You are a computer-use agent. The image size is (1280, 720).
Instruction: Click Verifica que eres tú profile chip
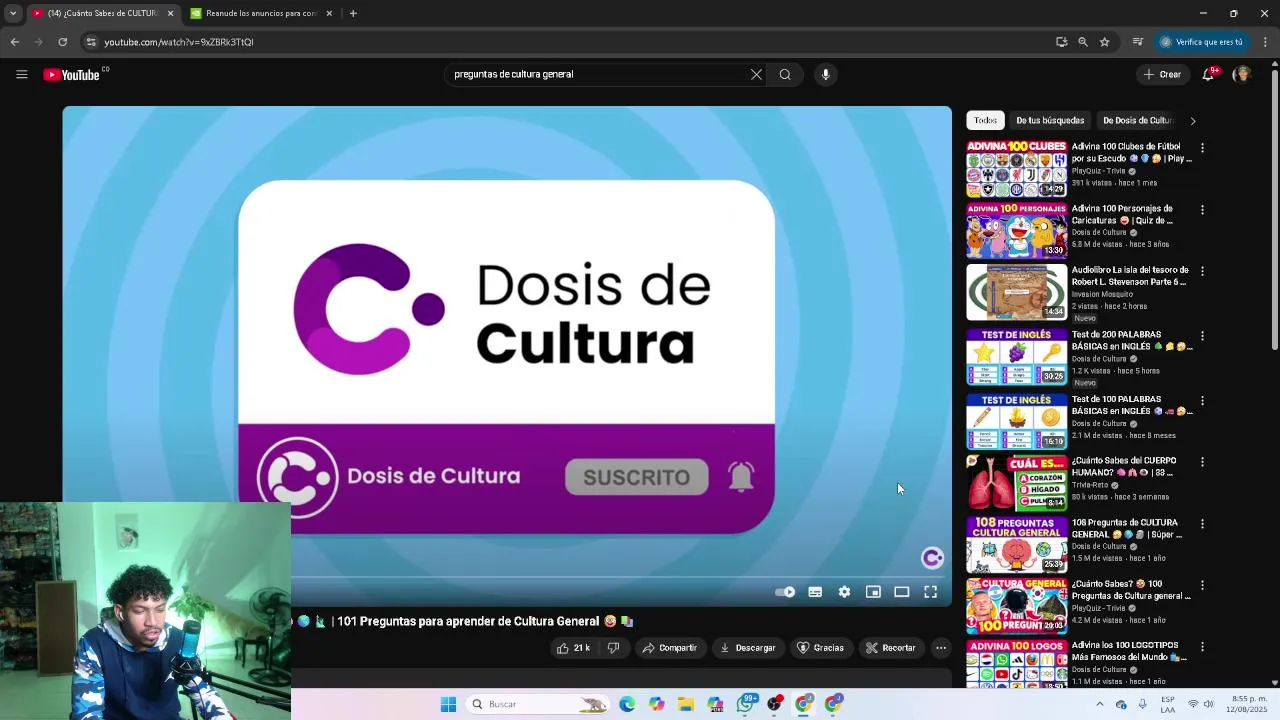pyautogui.click(x=1201, y=42)
